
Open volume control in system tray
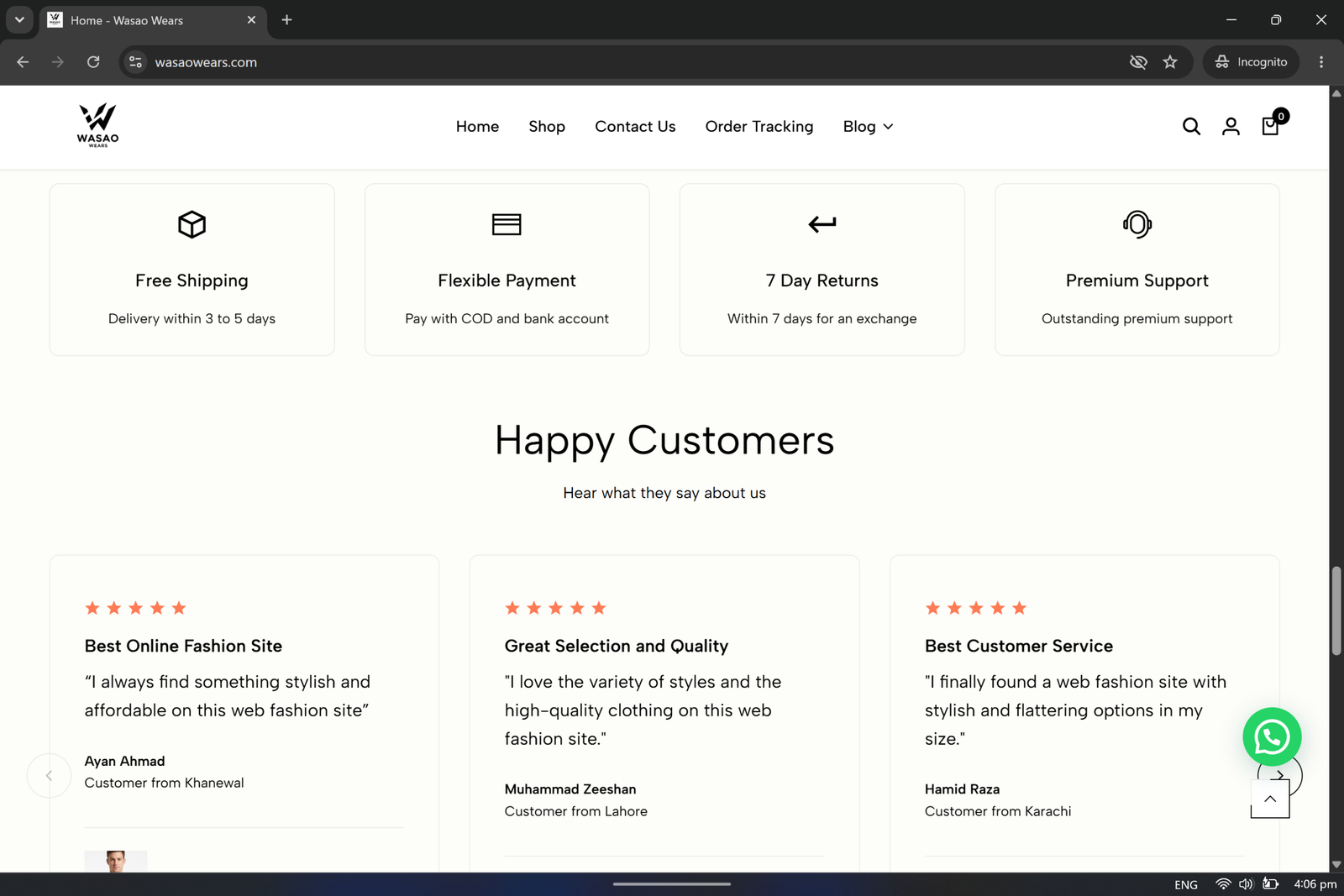pyautogui.click(x=1246, y=884)
